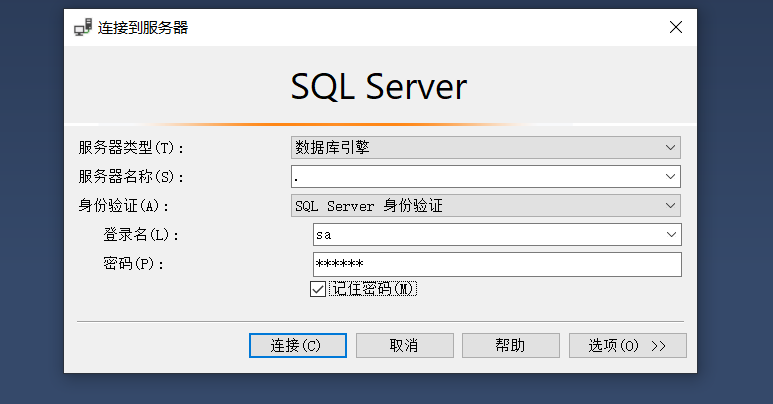Click the 取消 button
This screenshot has height=404, width=773.
(405, 345)
